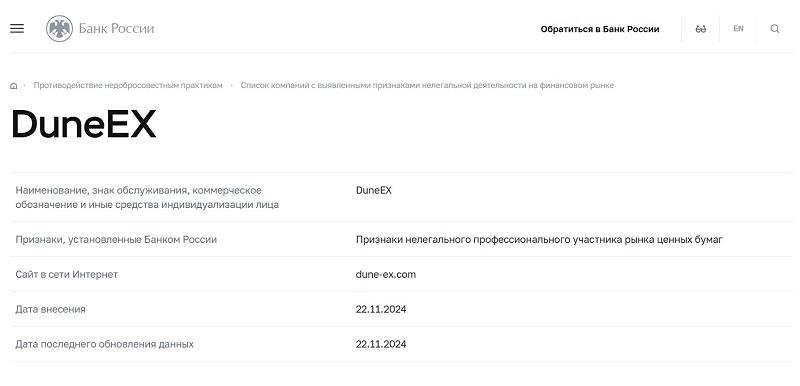The image size is (800, 386).
Task: Click the 'Дата внесения' value 22.11.2024
Action: 381,309
